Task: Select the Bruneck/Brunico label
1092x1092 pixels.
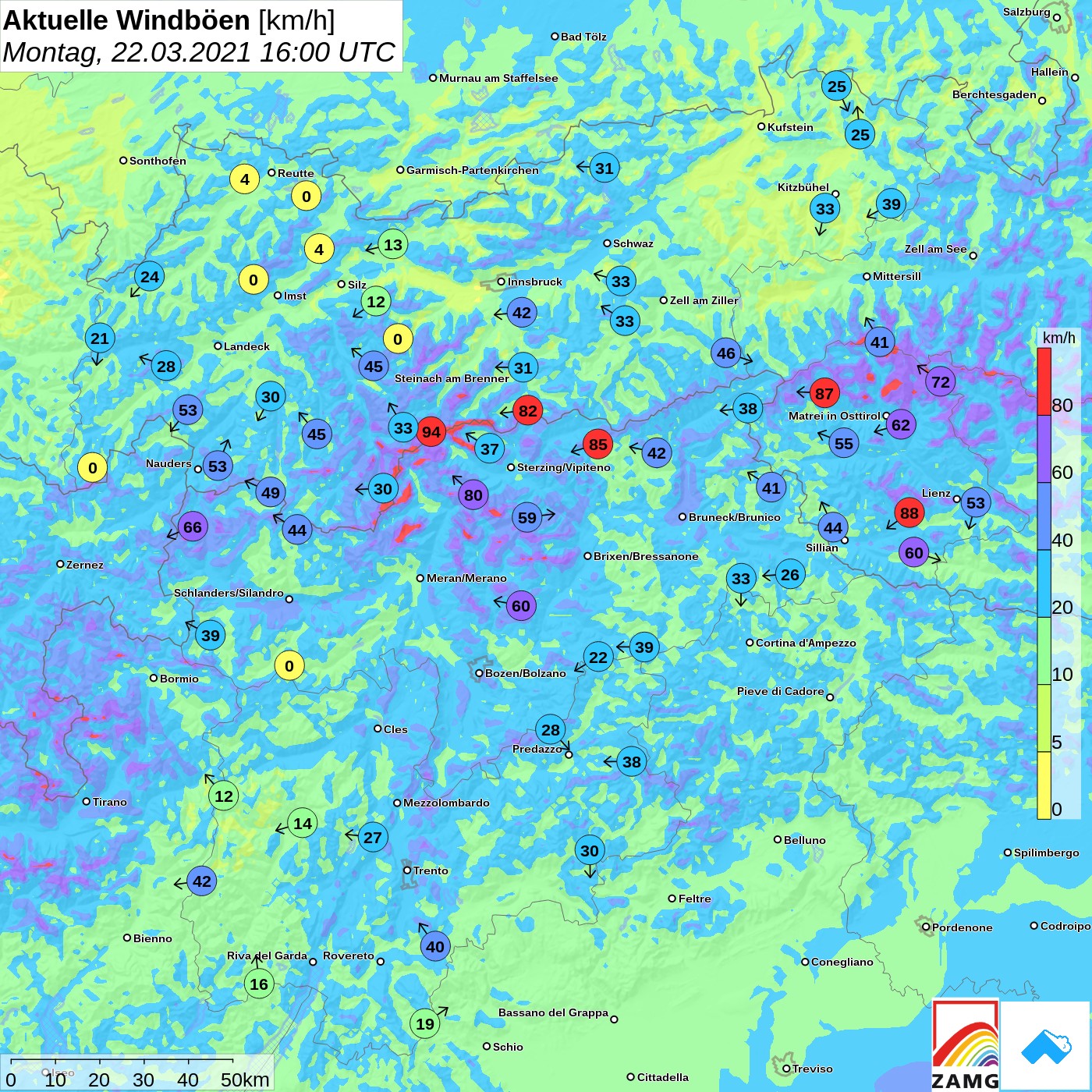Action: pos(734,517)
